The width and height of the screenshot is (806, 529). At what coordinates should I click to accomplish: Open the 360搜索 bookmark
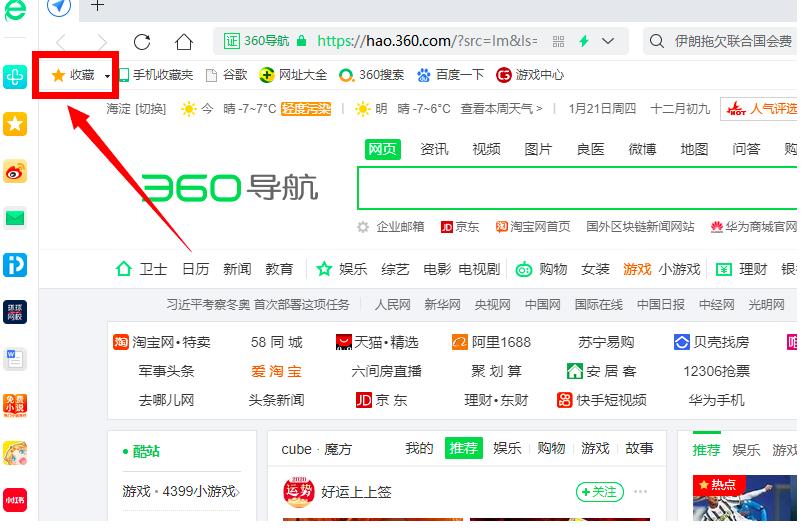pos(371,75)
